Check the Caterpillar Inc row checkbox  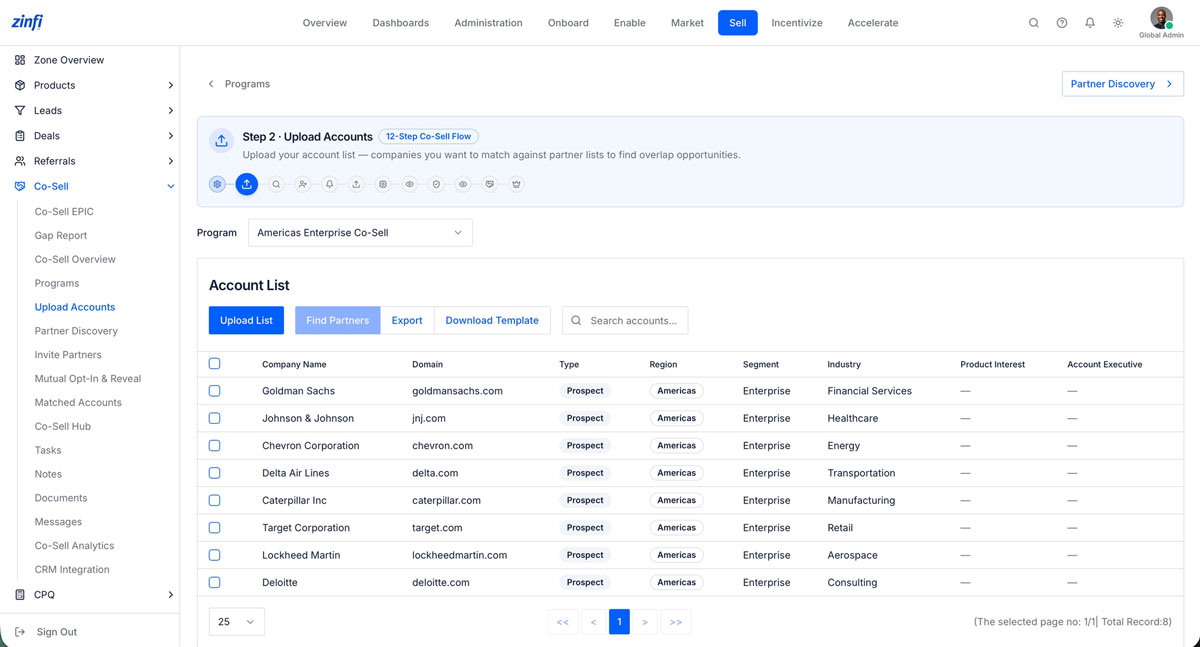[x=214, y=500]
